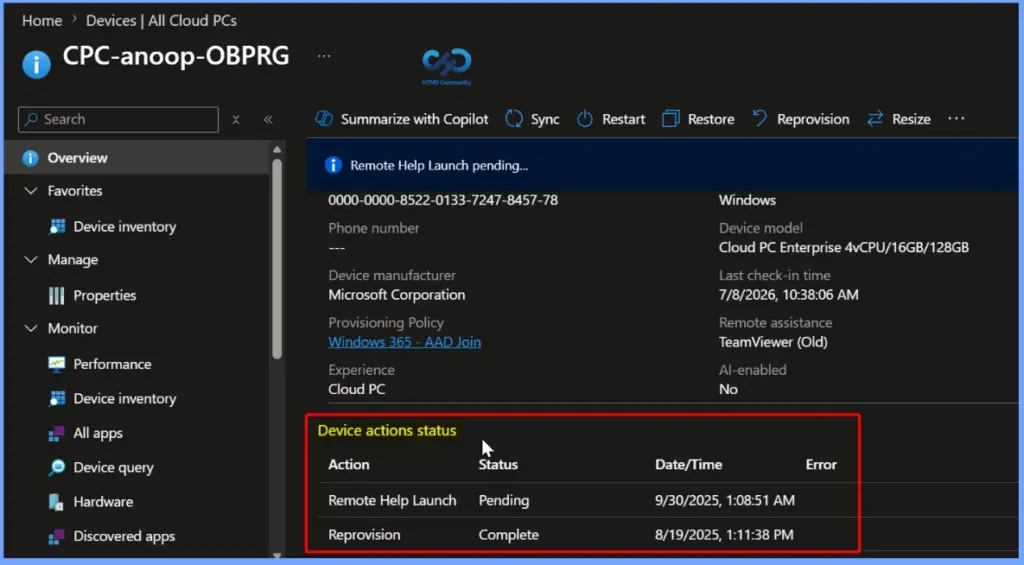
Task: Click the info icon in pending notification banner
Action: coord(333,165)
